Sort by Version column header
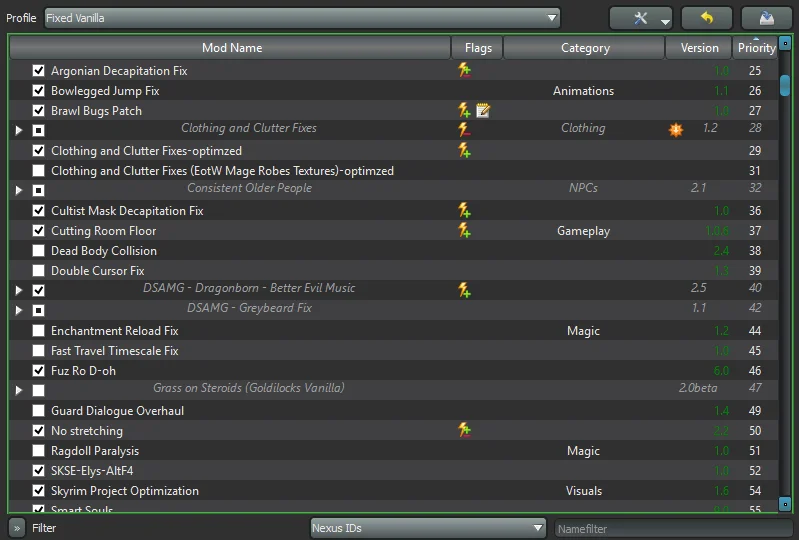The width and height of the screenshot is (799, 540). tap(699, 47)
